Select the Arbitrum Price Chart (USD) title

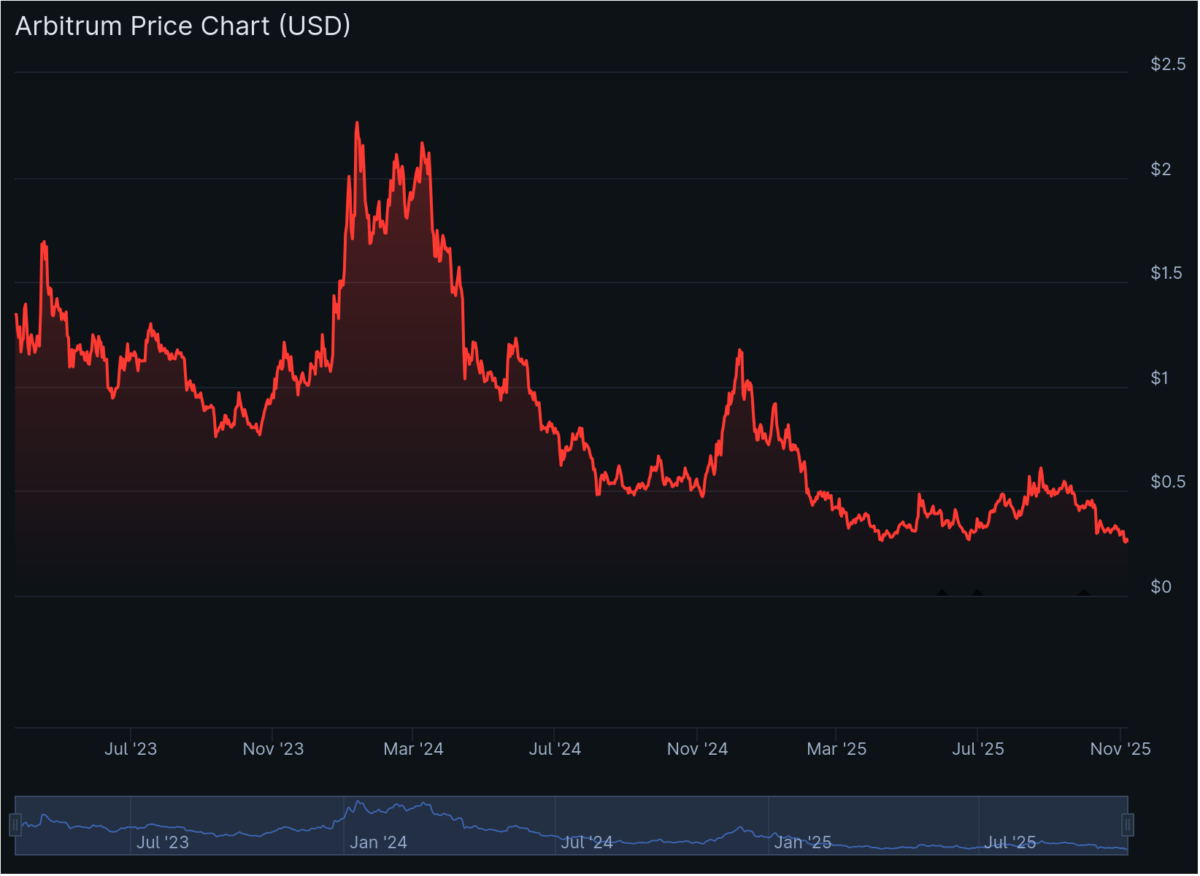click(183, 26)
